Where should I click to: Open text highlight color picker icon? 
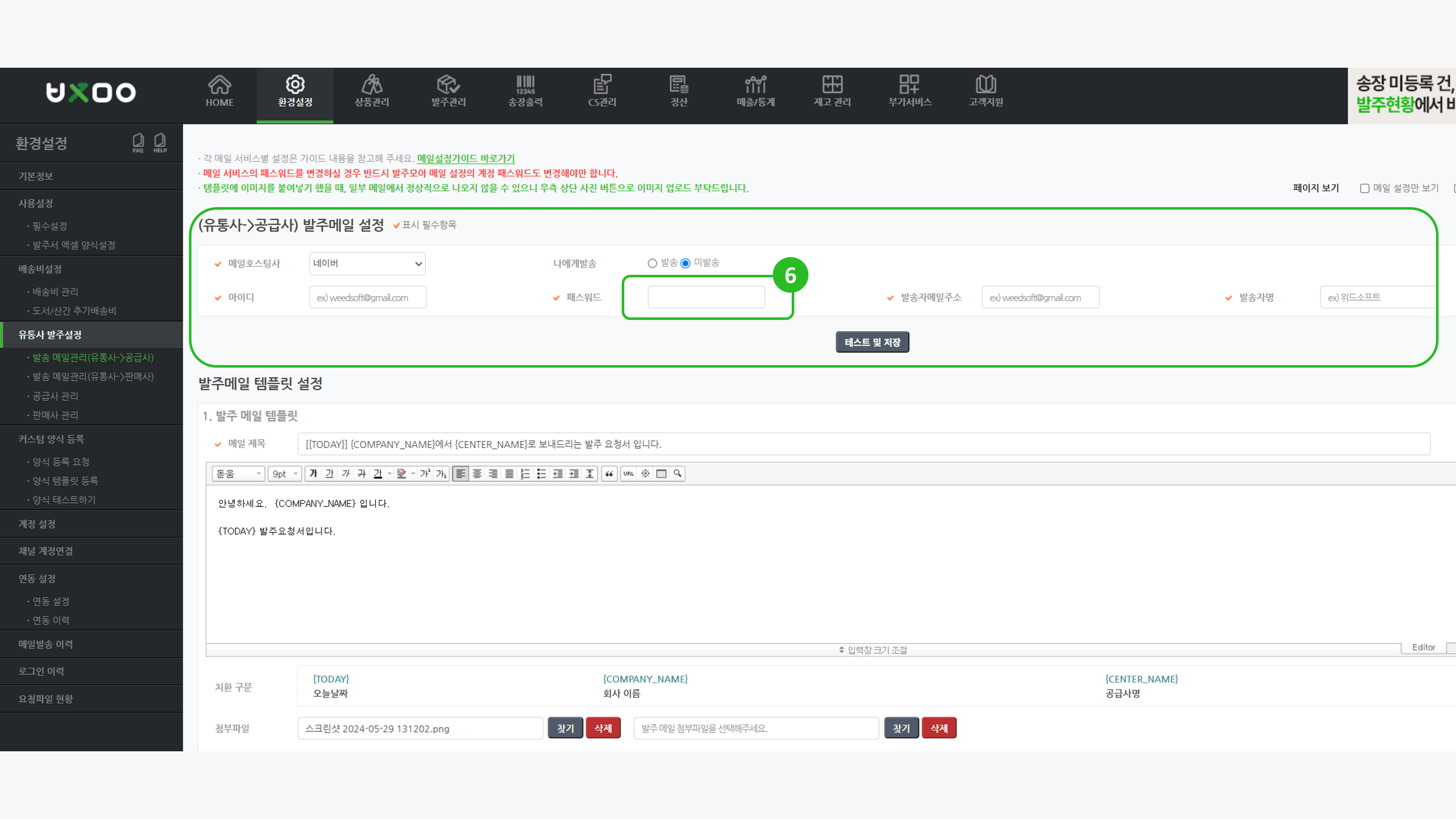click(401, 474)
